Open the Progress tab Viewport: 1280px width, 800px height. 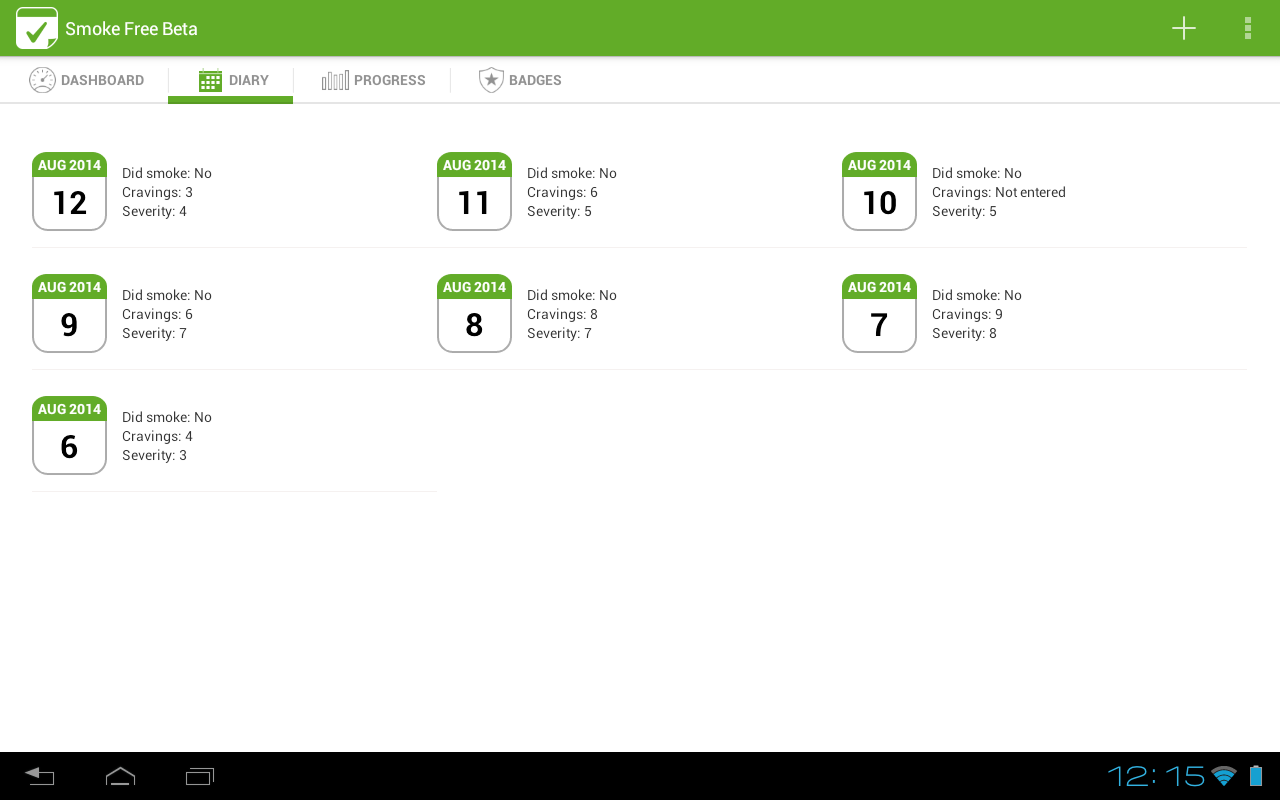tap(373, 80)
